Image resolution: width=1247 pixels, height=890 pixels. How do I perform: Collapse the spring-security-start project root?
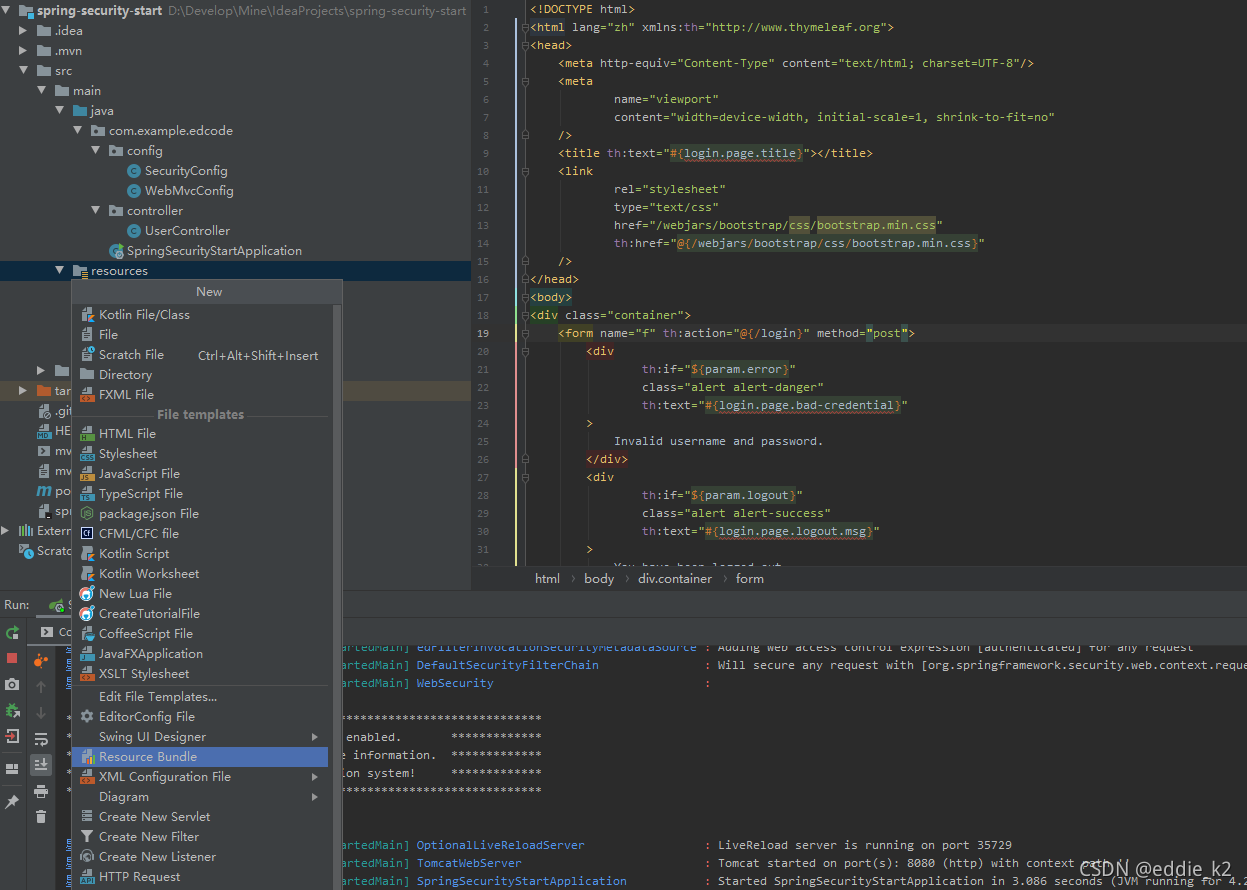[8, 11]
